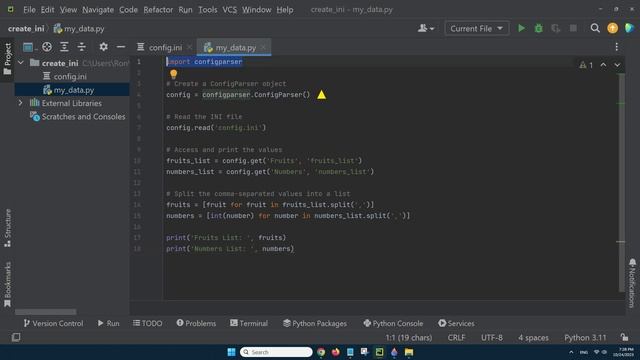Open the Current File run configuration dropdown

(476, 29)
